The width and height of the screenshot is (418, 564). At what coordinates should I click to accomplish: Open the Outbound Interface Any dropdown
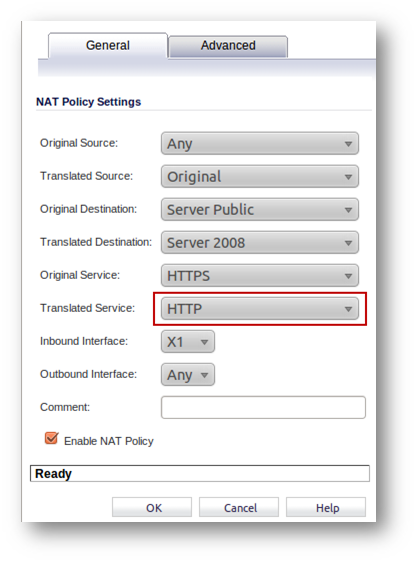188,375
